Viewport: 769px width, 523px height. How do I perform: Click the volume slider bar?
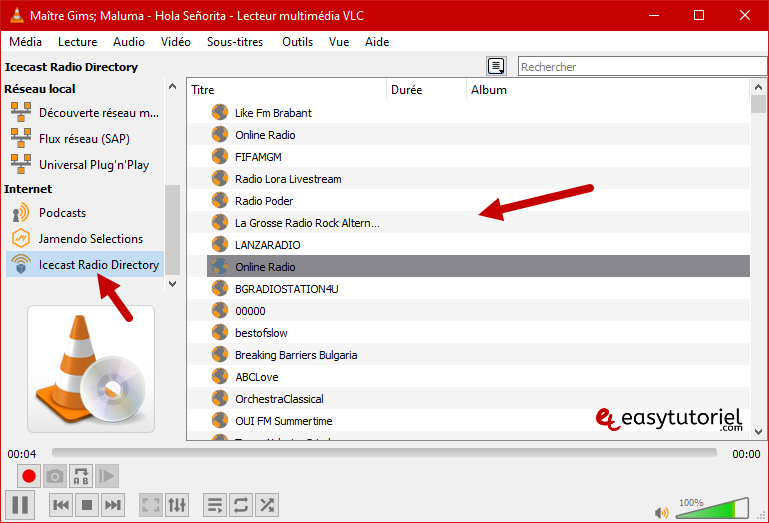712,509
